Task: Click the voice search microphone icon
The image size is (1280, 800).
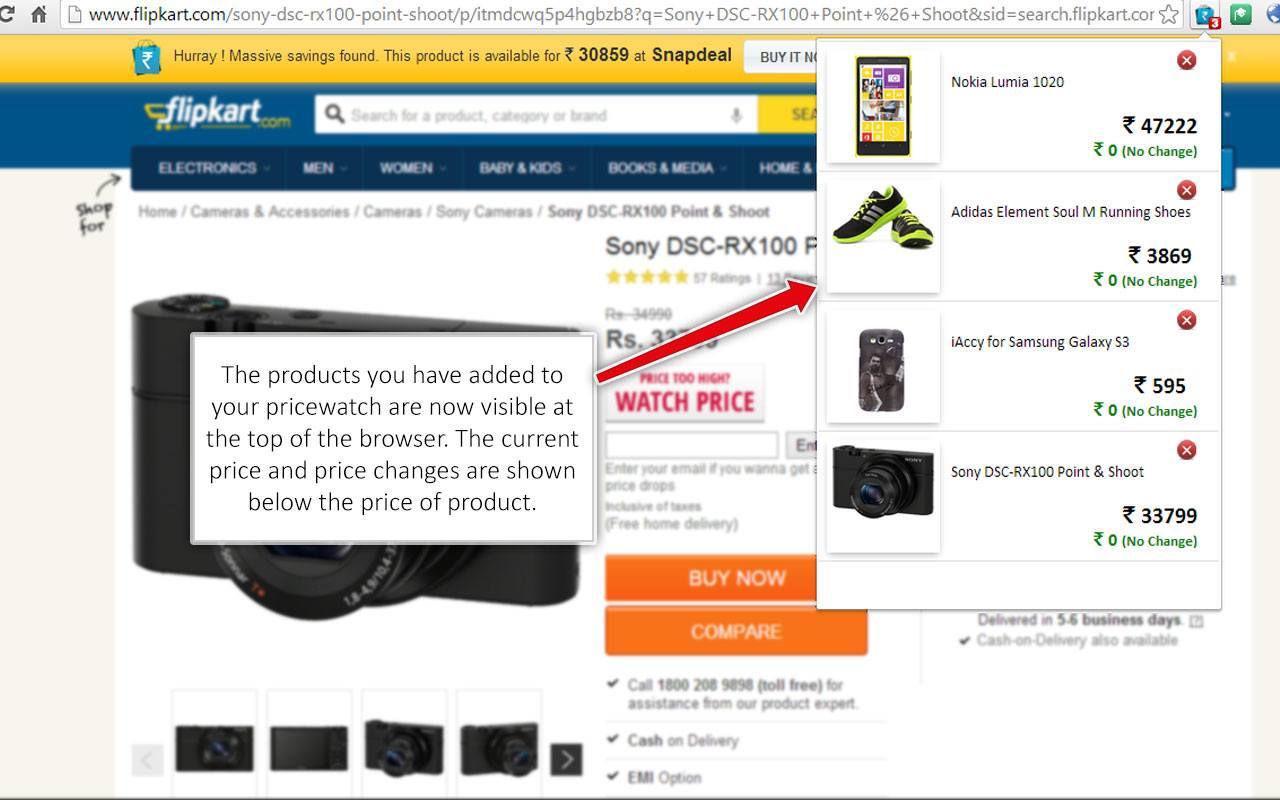Action: click(736, 115)
